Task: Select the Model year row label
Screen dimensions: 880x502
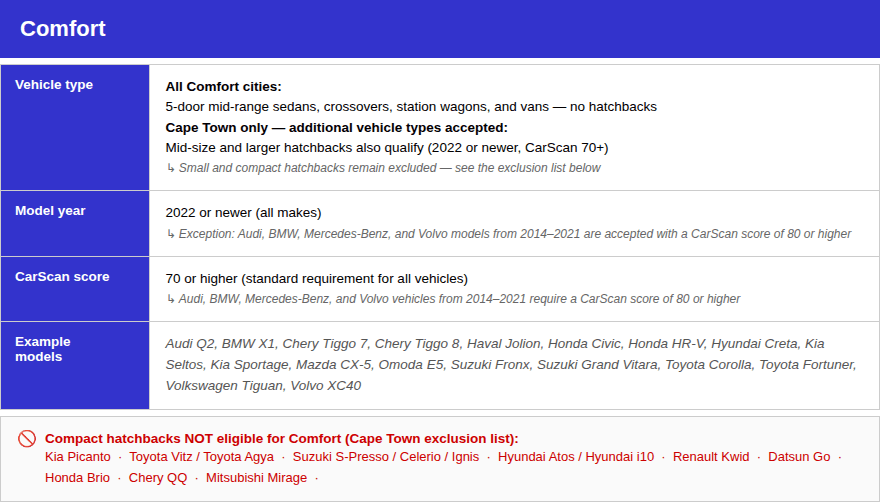Action: point(50,211)
